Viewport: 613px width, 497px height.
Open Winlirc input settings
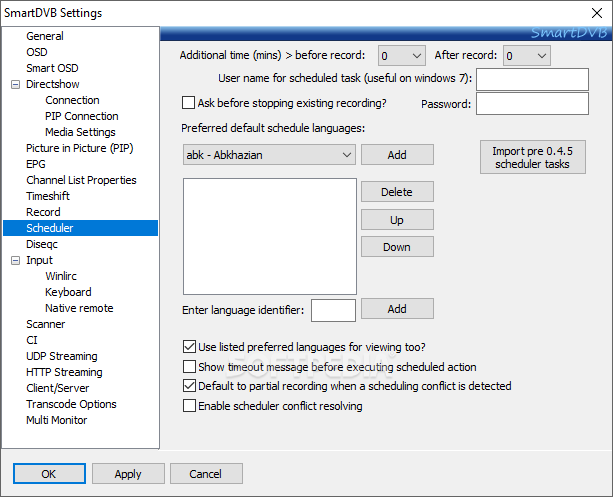(x=61, y=276)
